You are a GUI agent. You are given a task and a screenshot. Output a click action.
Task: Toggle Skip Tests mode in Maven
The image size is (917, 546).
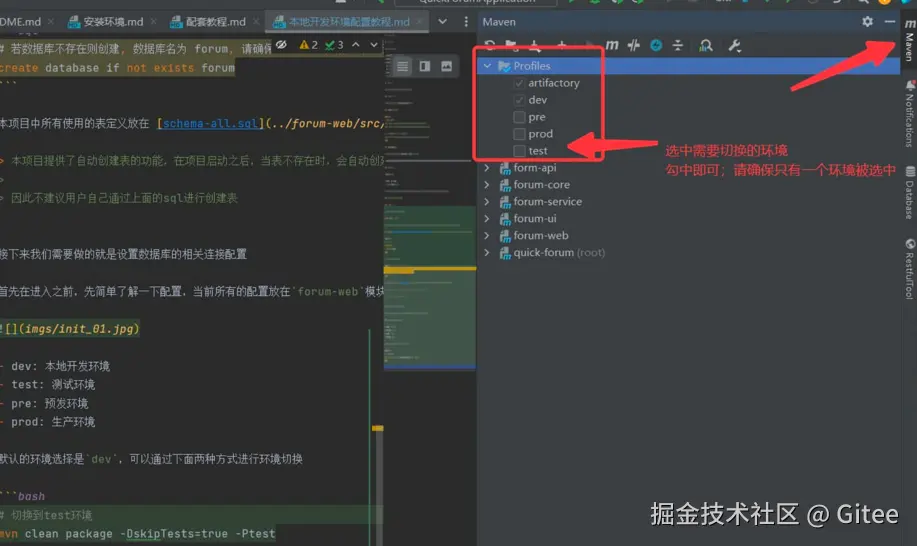pos(656,45)
